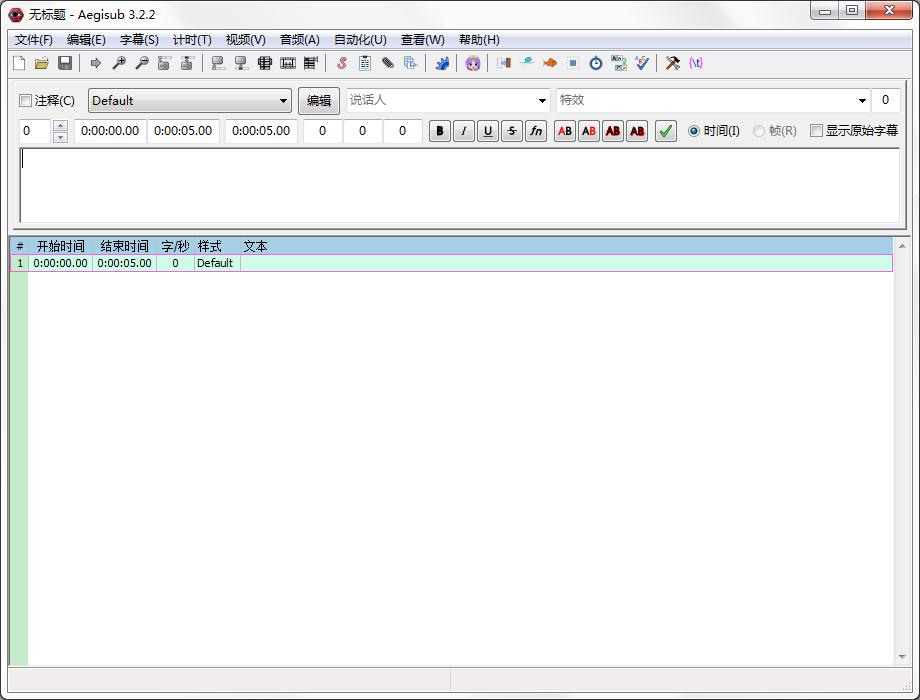Open a subtitle file via folder icon
This screenshot has height=700, width=920.
[x=42, y=63]
